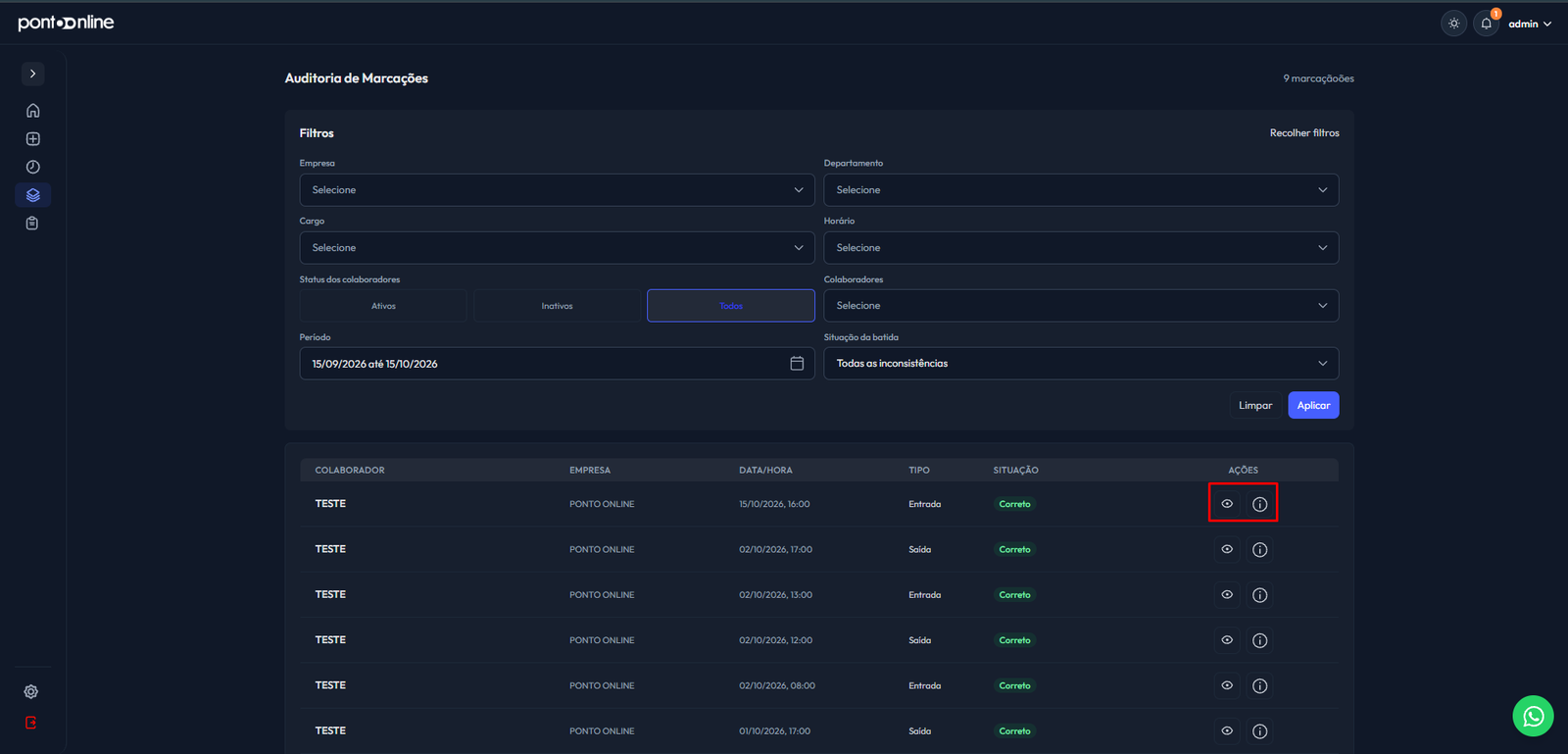Click the Limpar button
Screen dimensions: 1568x754
1255,405
